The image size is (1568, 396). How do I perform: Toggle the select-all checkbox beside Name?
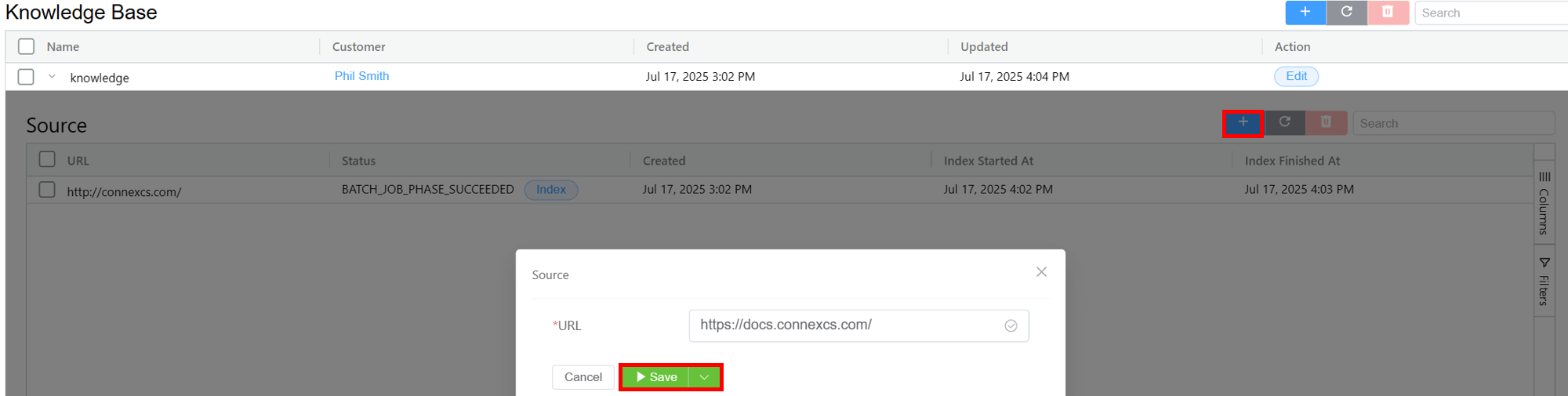(x=27, y=46)
